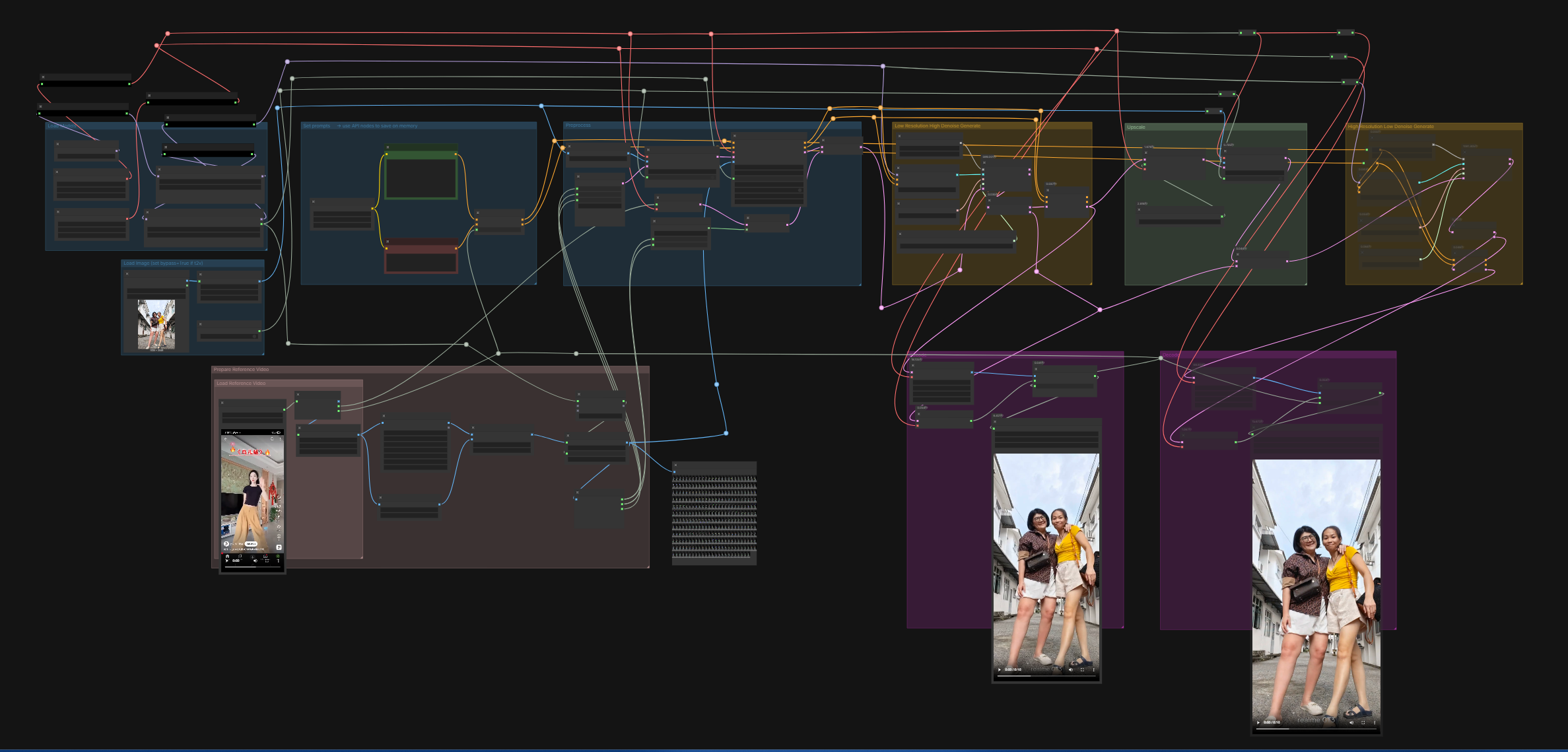Click Load Reference Video group resize corner

(360, 557)
